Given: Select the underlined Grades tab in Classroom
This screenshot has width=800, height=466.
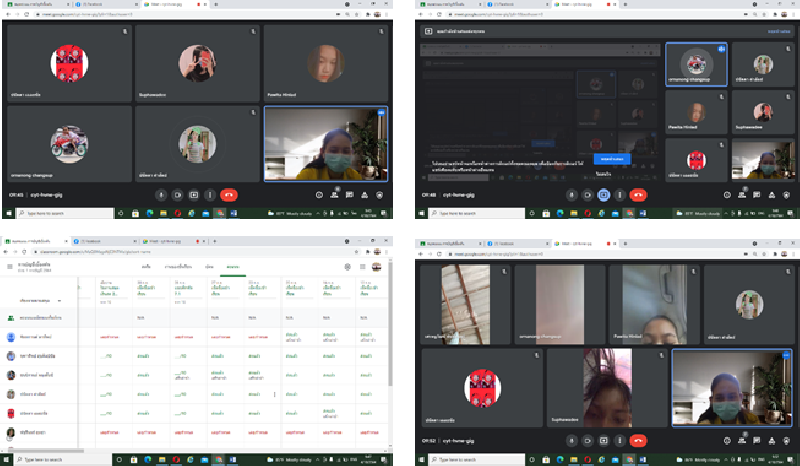Looking at the screenshot, I should [x=232, y=267].
